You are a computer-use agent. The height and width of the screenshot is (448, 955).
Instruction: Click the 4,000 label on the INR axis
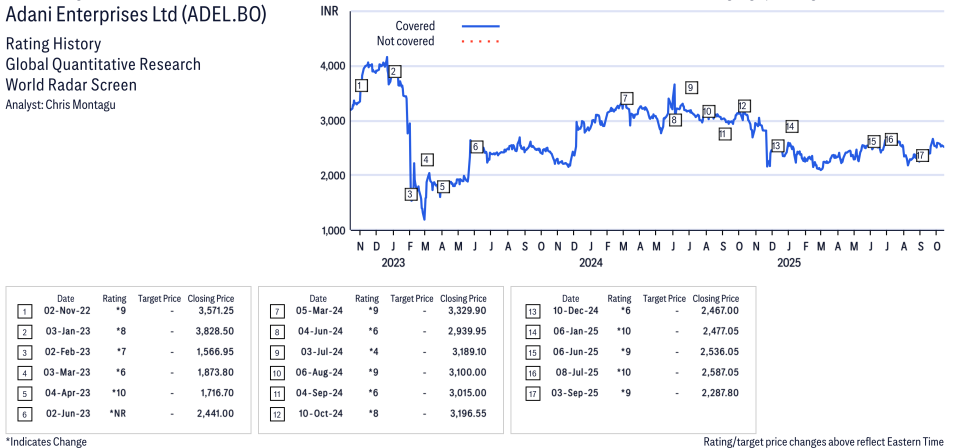pos(333,66)
